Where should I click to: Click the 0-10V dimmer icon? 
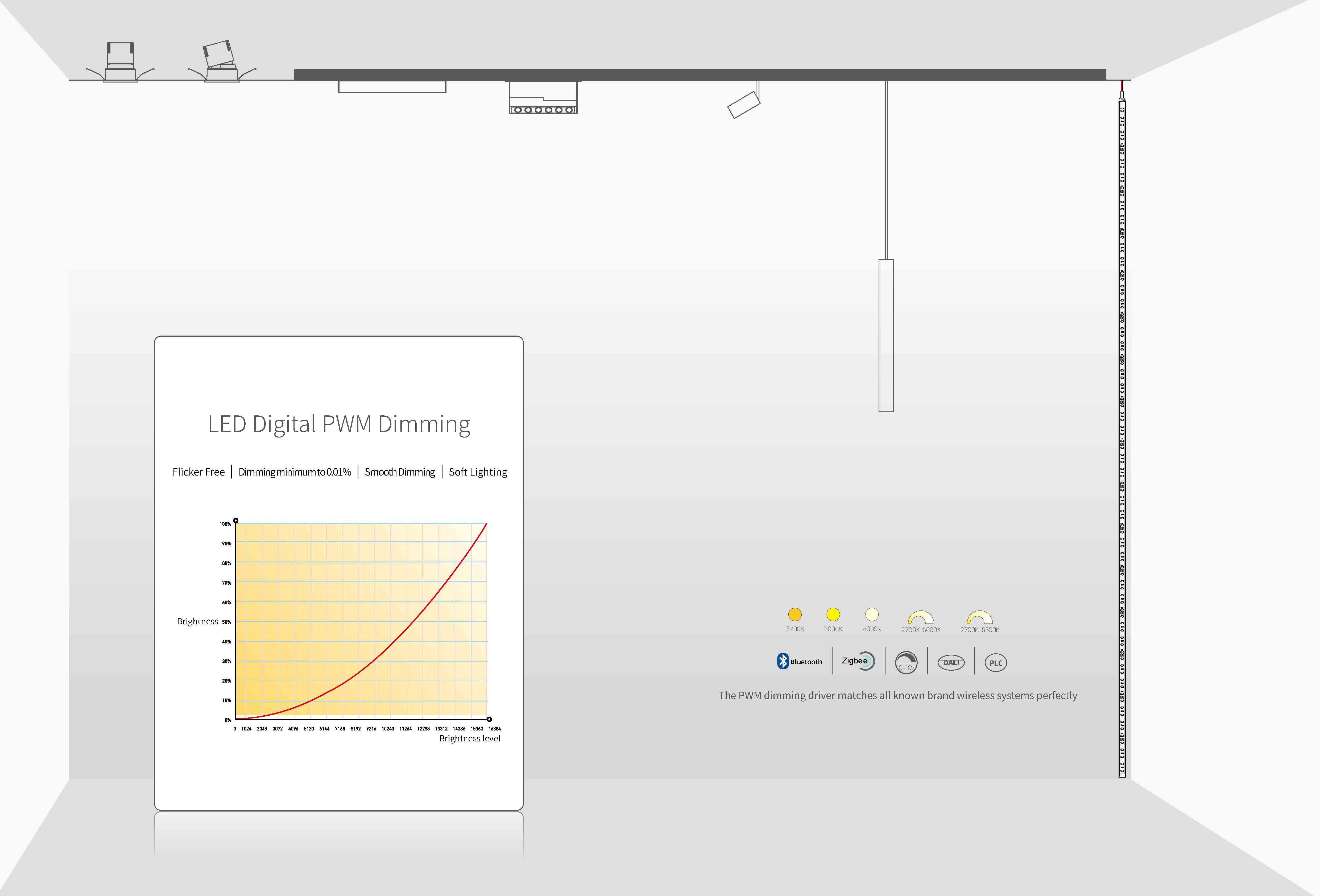[906, 662]
